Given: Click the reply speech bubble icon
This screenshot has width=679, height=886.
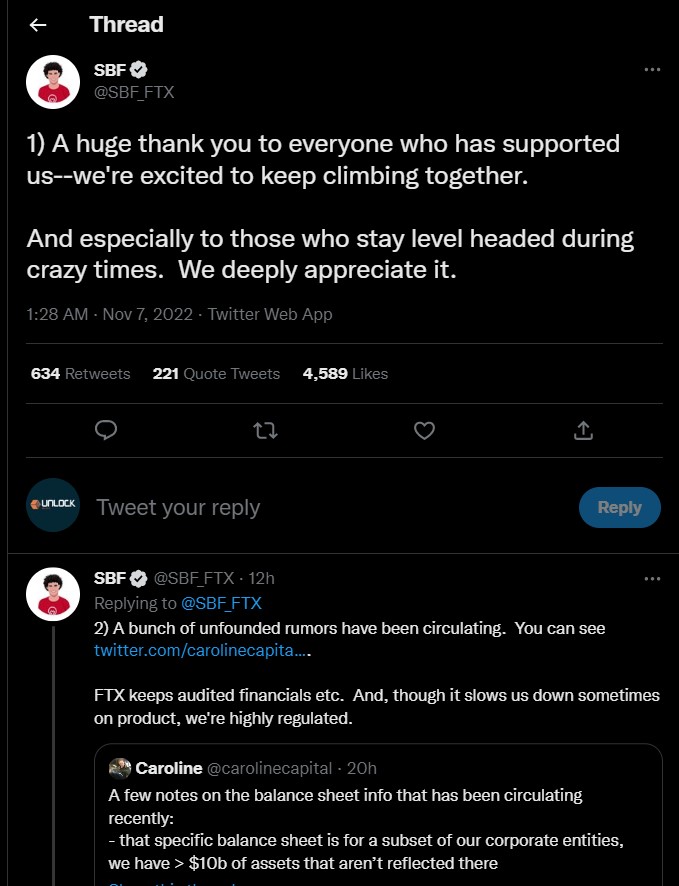Looking at the screenshot, I should [x=105, y=430].
